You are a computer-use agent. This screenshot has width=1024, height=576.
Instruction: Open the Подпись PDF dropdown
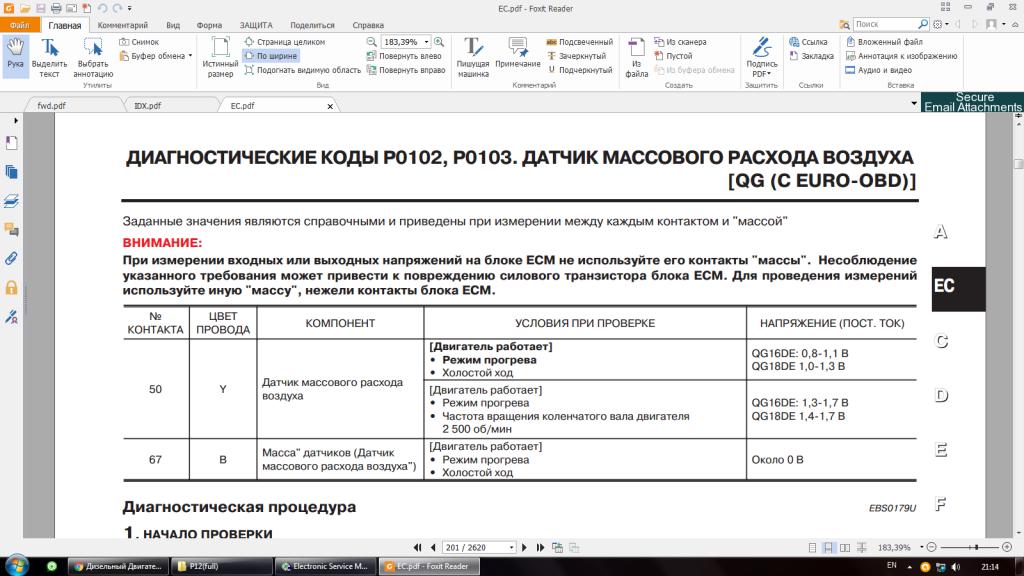click(761, 57)
